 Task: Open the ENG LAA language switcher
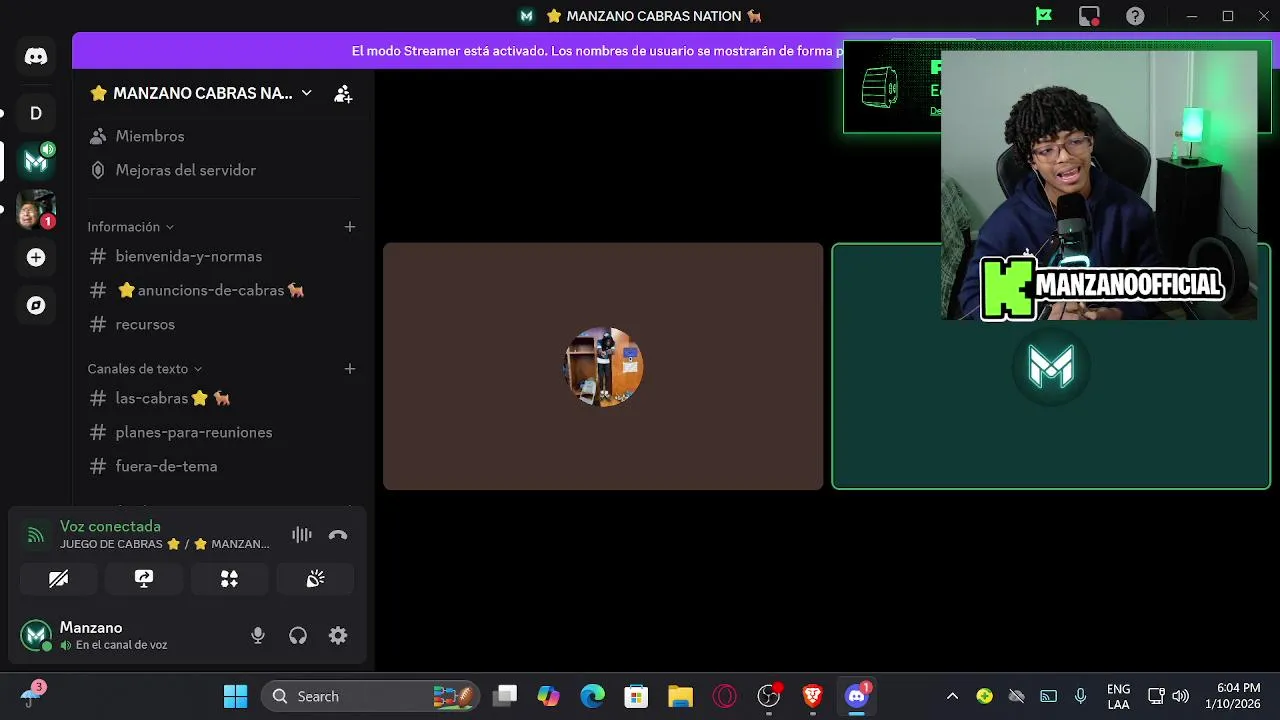pyautogui.click(x=1119, y=696)
